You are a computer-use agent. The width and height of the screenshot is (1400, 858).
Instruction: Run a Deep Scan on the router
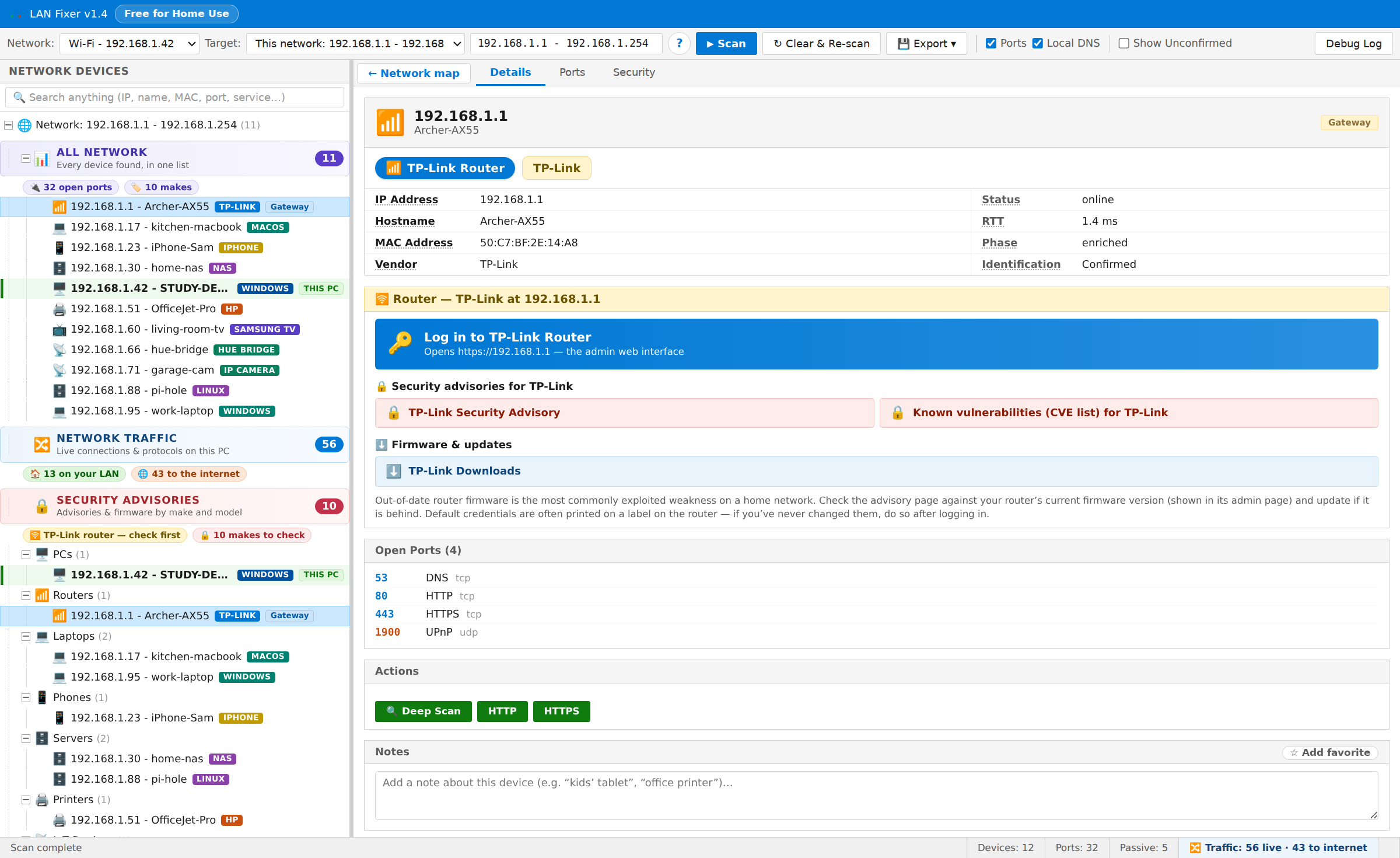click(x=423, y=711)
